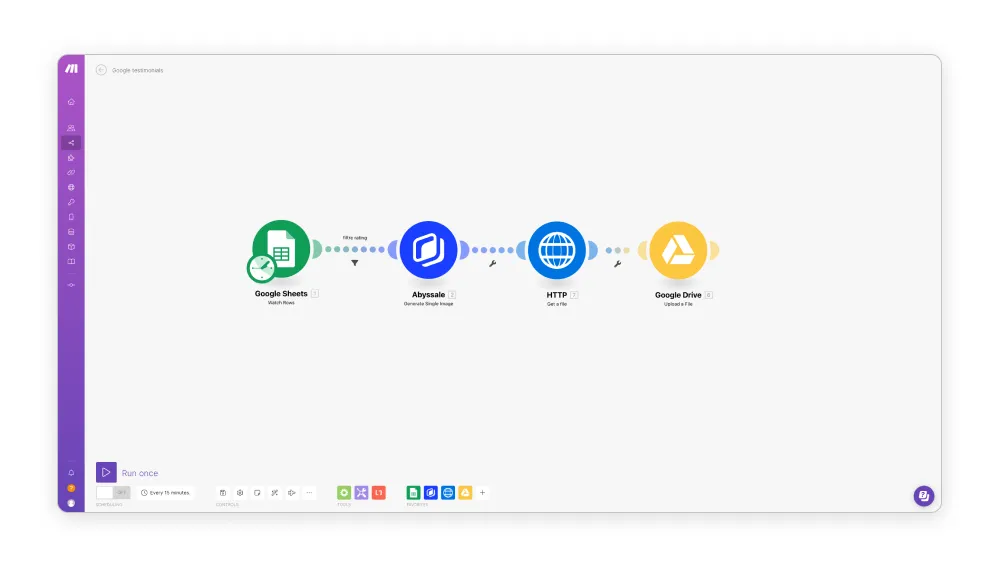This screenshot has width=1000, height=567.
Task: Open the purple help chat bubble
Action: coord(923,496)
